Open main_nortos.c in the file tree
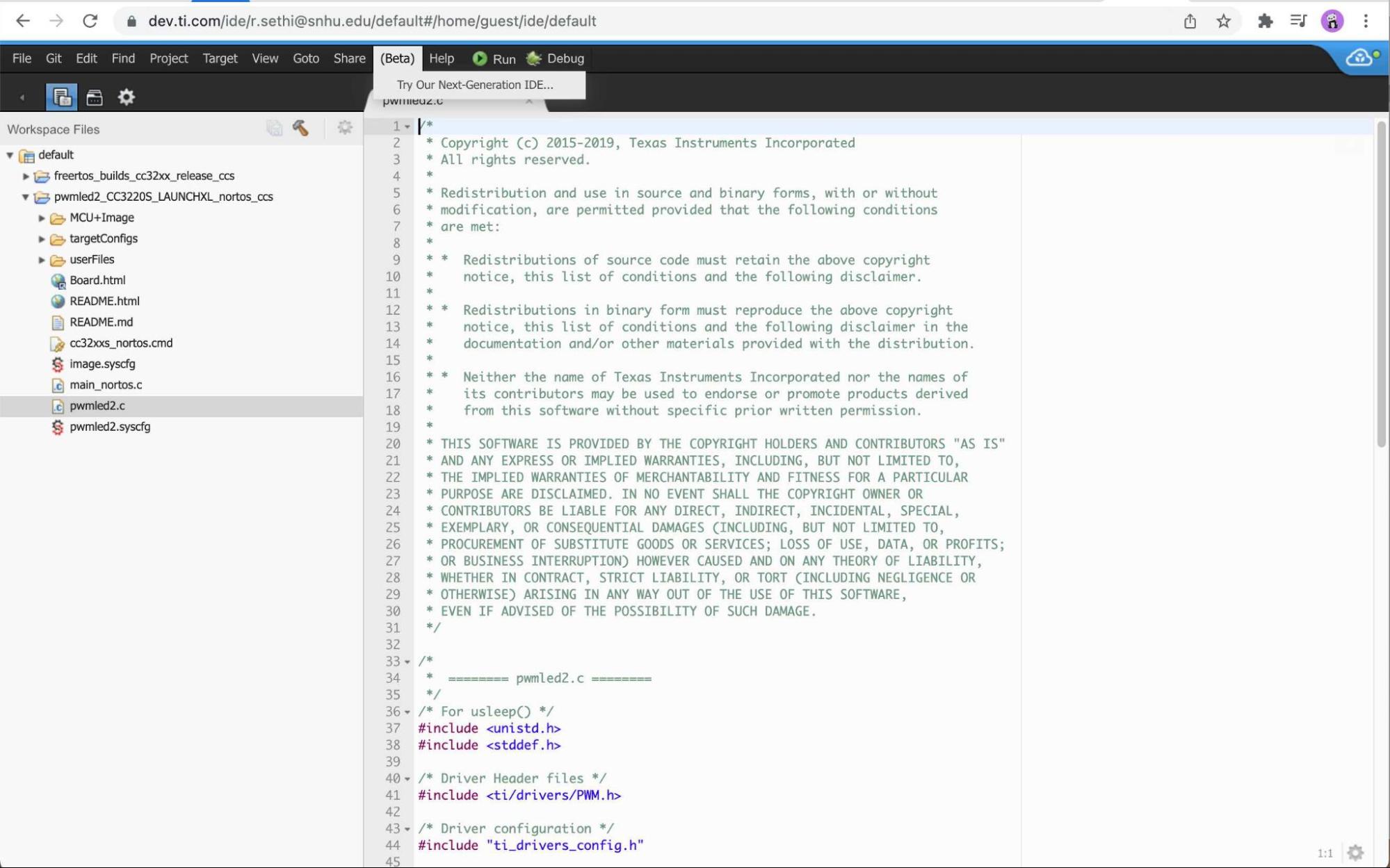The width and height of the screenshot is (1390, 868). [106, 384]
